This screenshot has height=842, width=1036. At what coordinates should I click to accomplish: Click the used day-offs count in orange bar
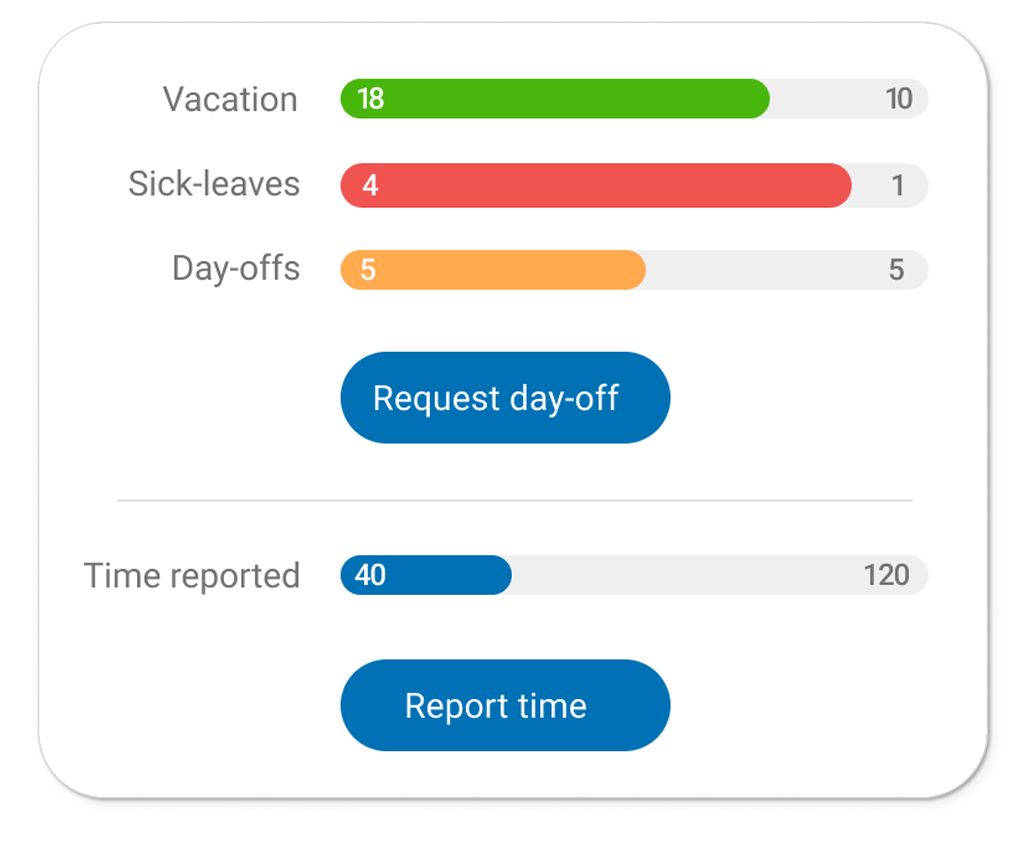click(368, 270)
